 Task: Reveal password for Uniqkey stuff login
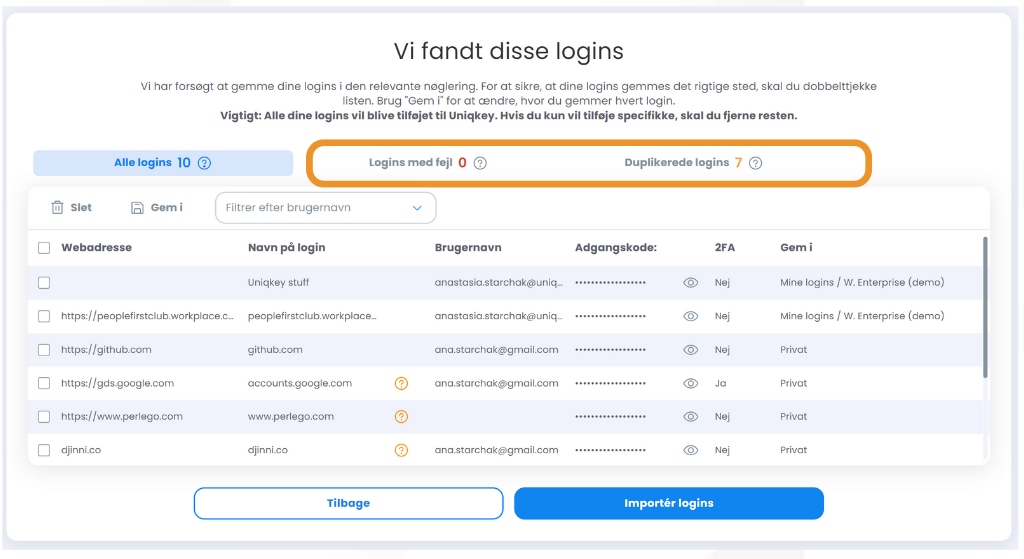pos(690,283)
